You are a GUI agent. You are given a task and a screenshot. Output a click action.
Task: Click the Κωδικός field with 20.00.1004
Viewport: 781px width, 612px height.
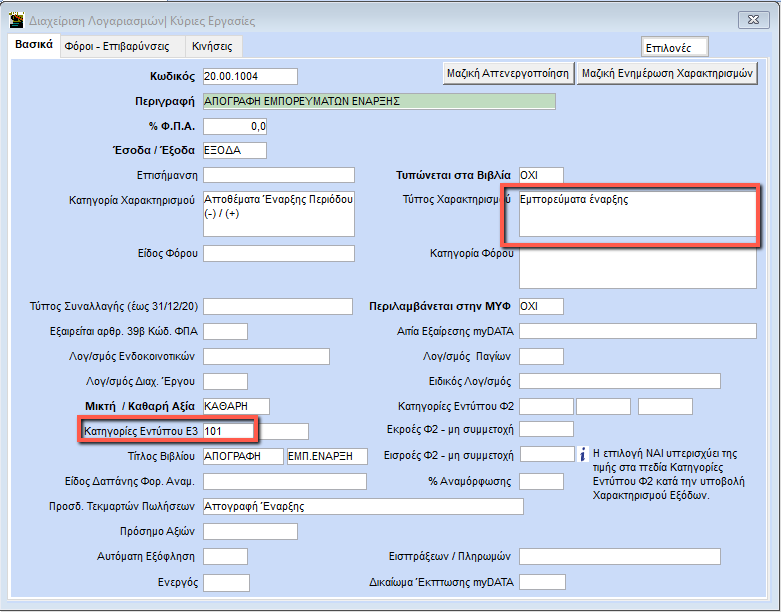(250, 77)
